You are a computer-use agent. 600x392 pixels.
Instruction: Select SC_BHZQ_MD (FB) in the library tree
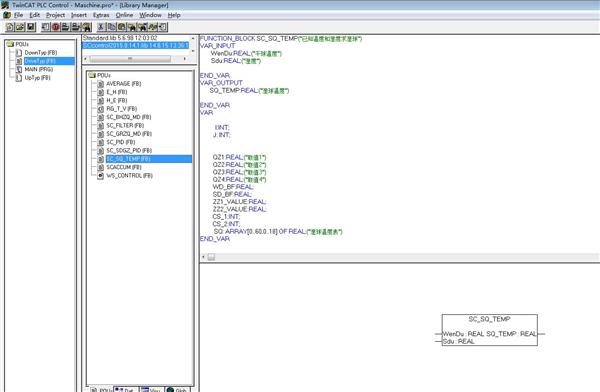pyautogui.click(x=129, y=117)
